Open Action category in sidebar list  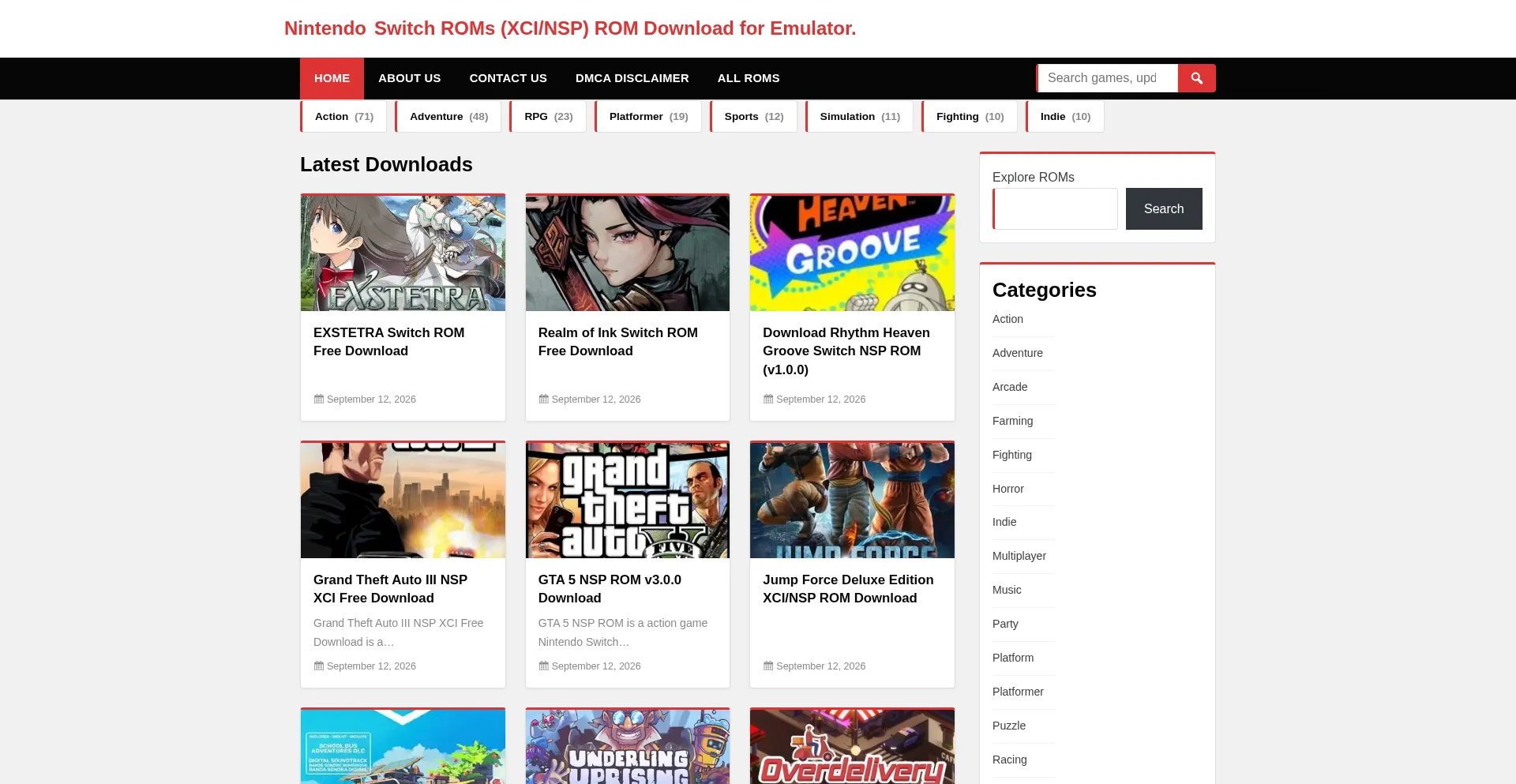(x=1008, y=319)
